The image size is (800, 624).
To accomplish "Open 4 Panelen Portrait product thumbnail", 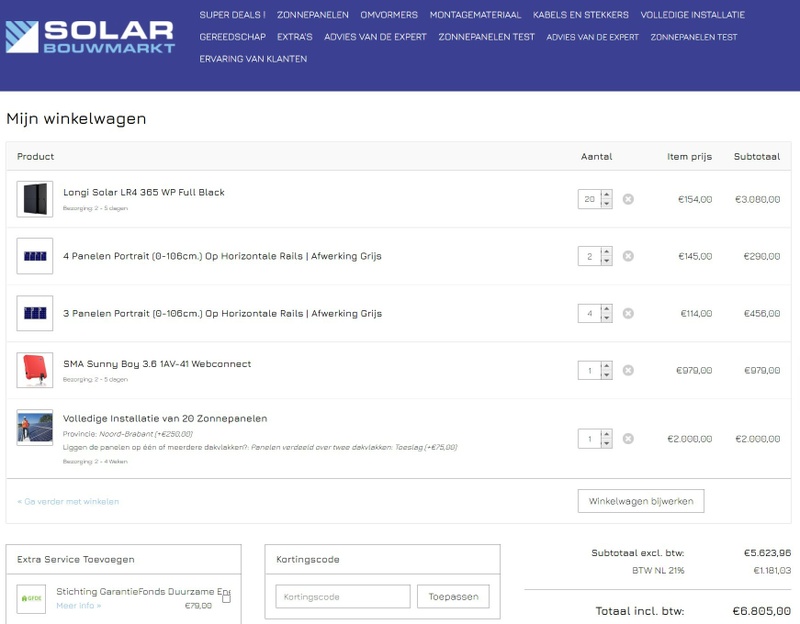I will 35,256.
